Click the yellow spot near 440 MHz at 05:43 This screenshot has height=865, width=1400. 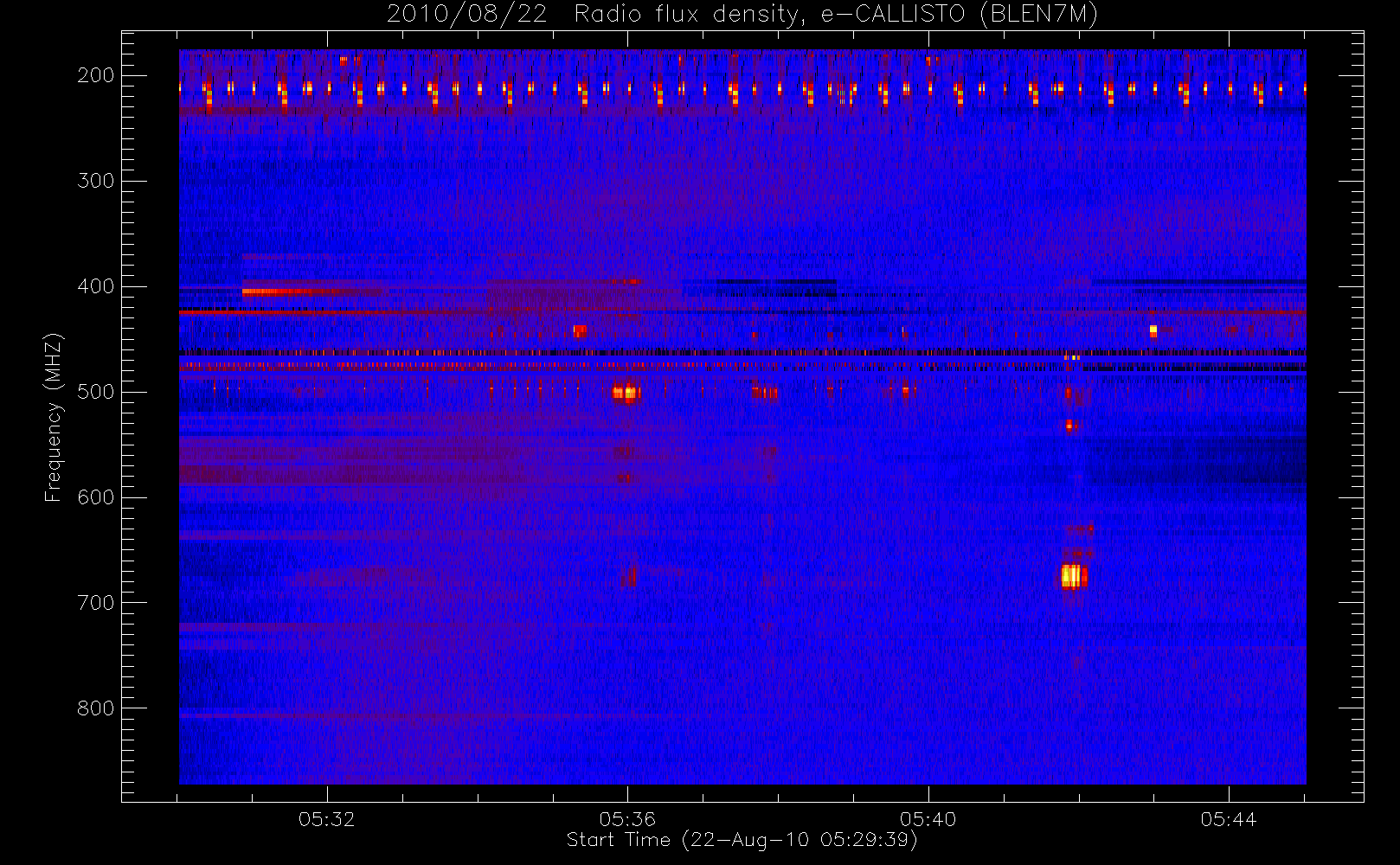click(1153, 330)
